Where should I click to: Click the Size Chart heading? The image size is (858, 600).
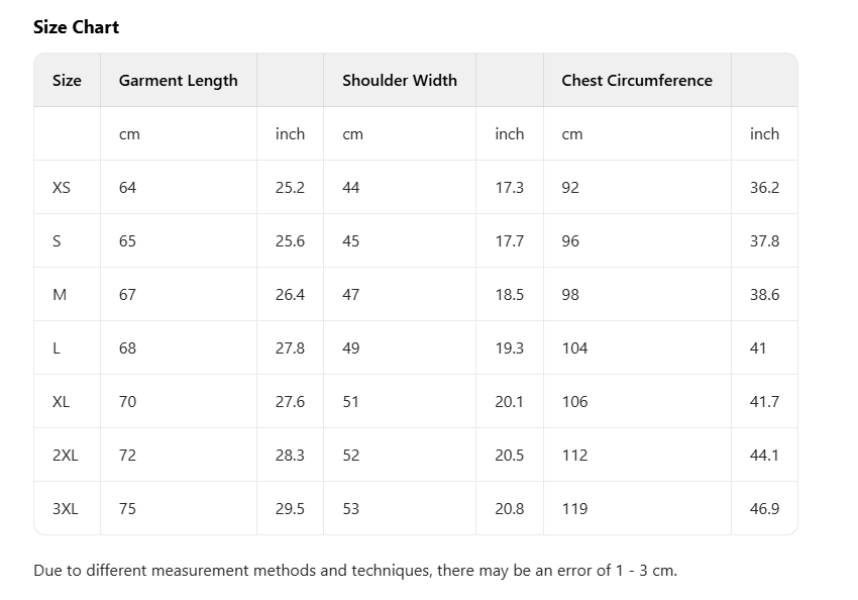pyautogui.click(x=76, y=28)
